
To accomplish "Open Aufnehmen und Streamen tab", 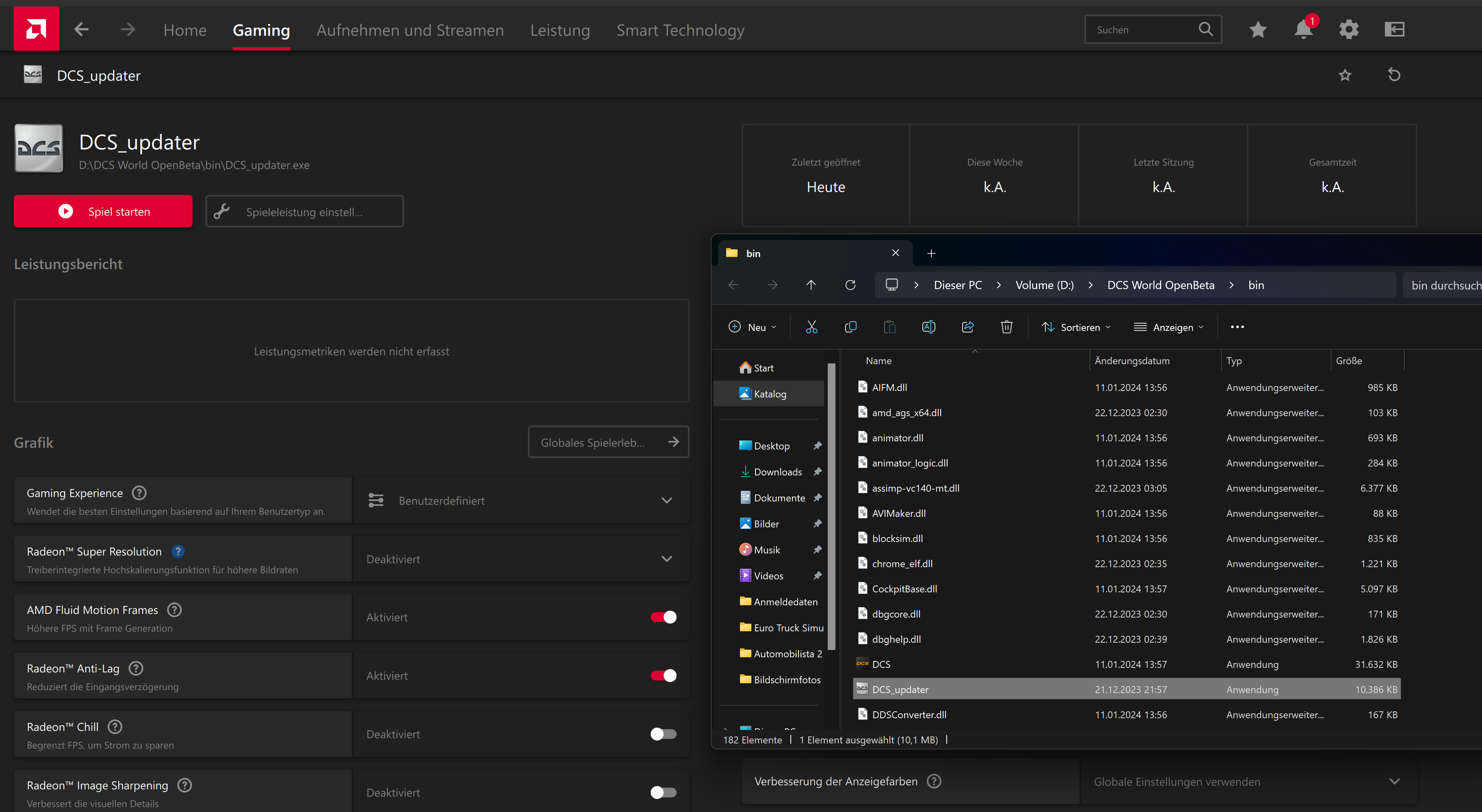I will pos(410,30).
